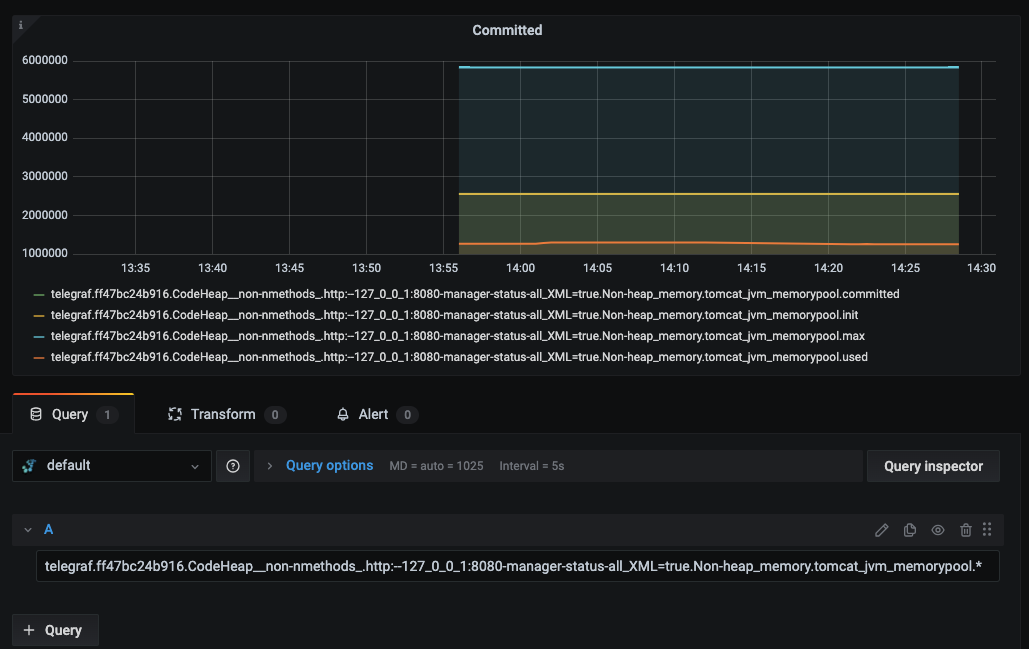Click the 14:00 x-axis label
Image resolution: width=1029 pixels, height=649 pixels.
tap(520, 268)
